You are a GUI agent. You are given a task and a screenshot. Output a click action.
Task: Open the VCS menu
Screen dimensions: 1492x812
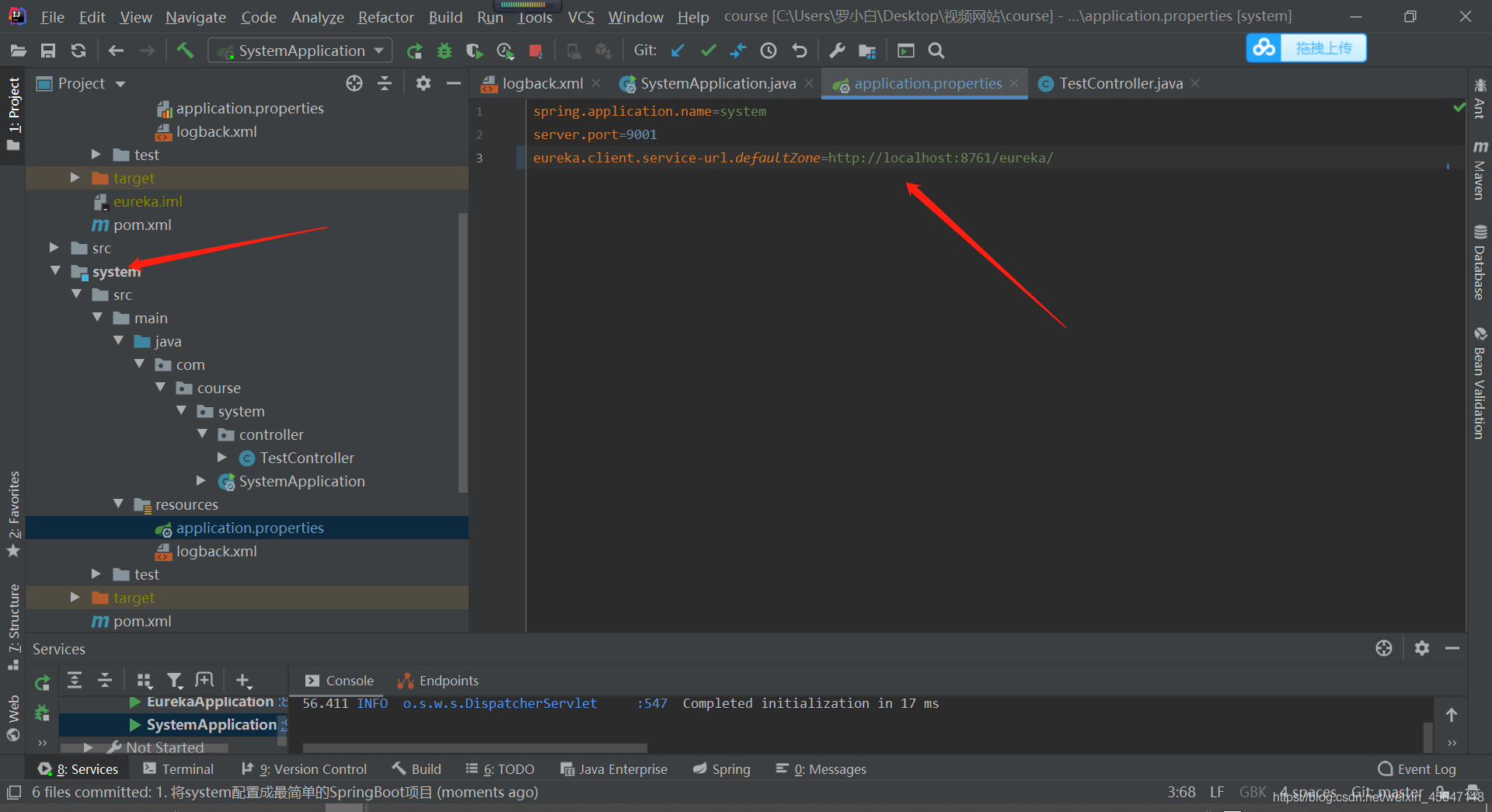580,17
